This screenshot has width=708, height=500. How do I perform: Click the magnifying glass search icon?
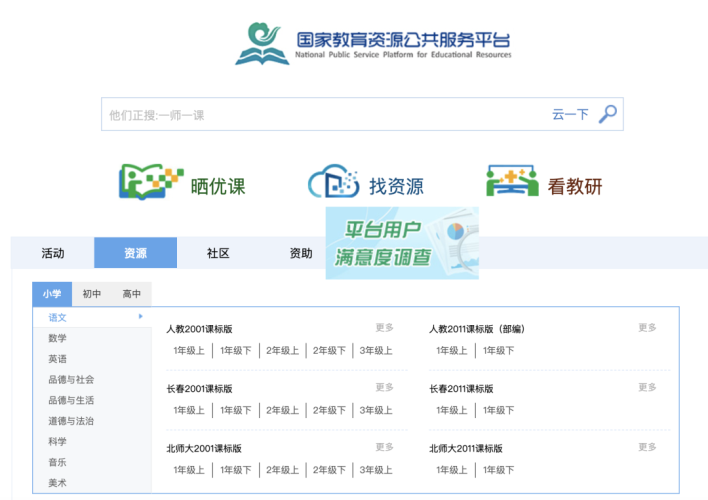point(608,114)
